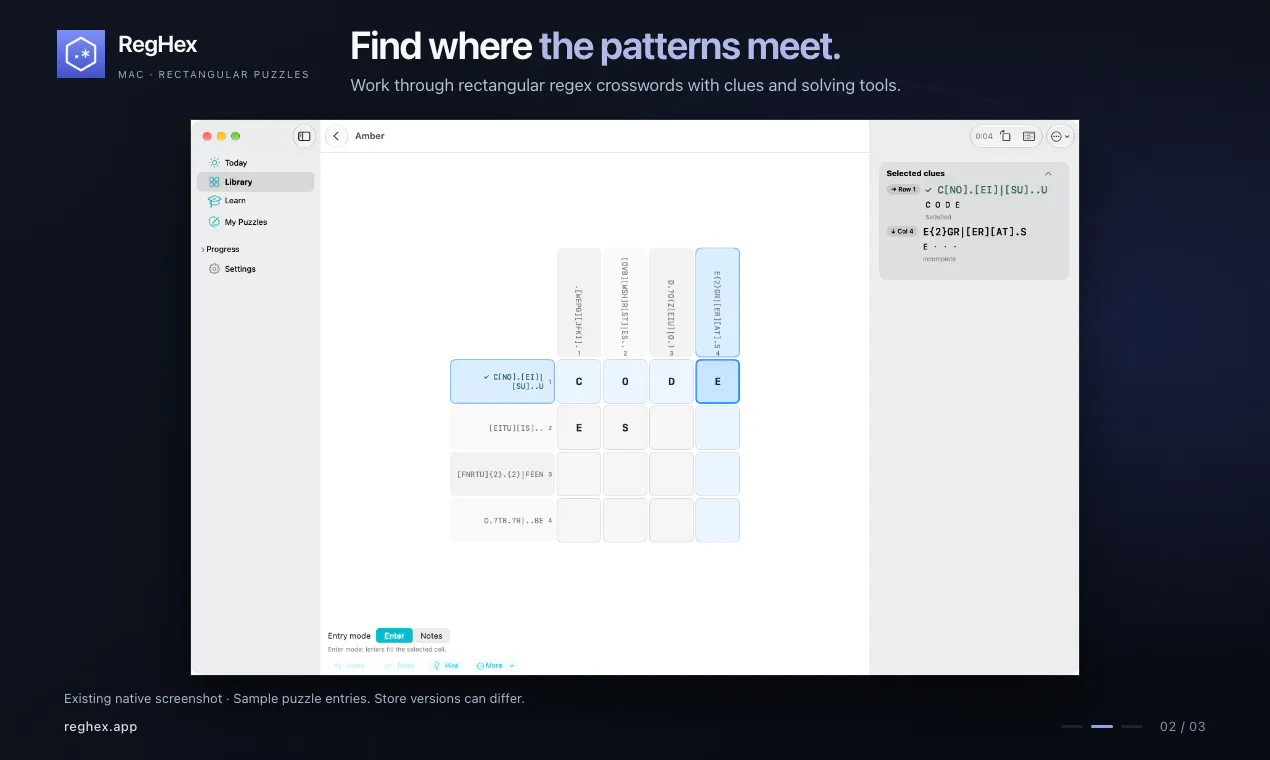Open the Today sidebar item

coord(255,163)
